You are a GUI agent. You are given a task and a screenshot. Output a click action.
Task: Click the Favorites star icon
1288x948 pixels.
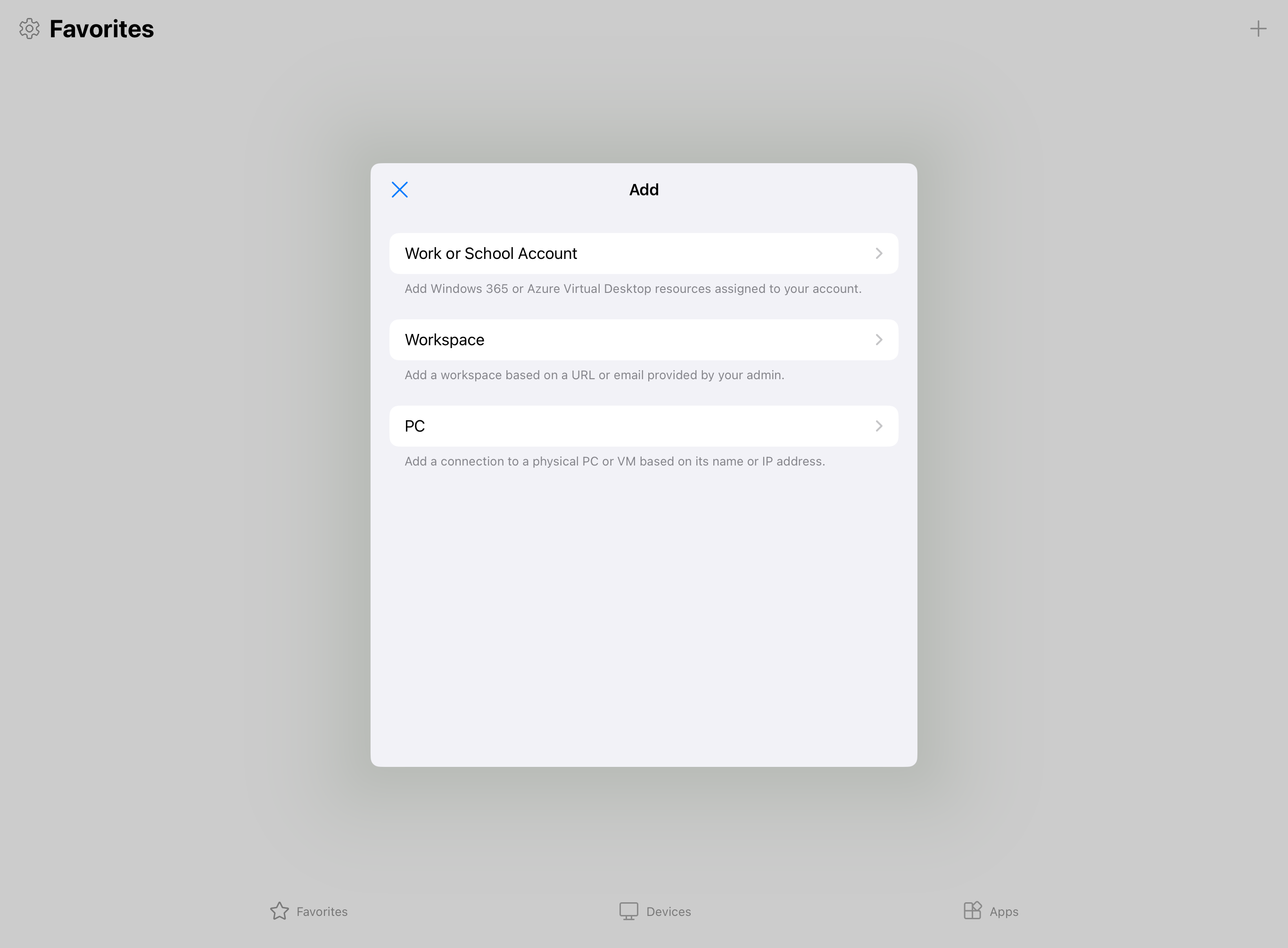point(279,911)
